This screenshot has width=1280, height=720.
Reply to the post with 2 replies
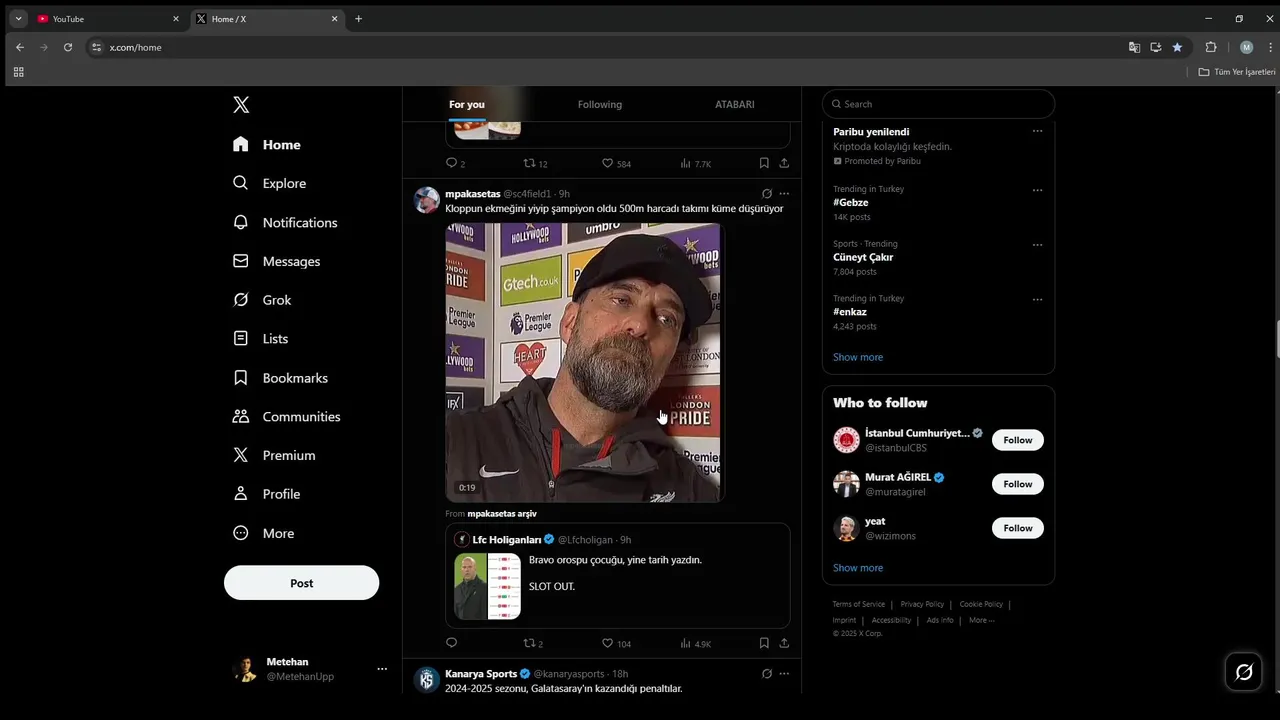455,163
